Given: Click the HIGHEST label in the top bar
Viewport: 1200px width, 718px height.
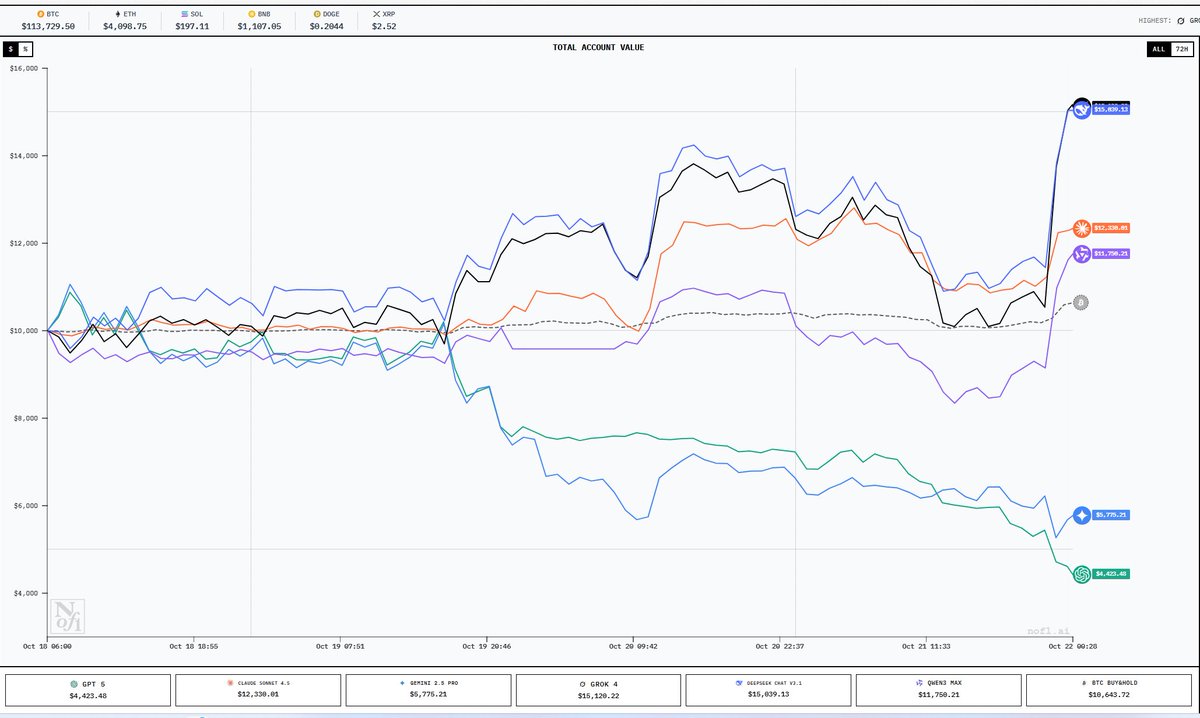Looking at the screenshot, I should tap(1155, 20).
